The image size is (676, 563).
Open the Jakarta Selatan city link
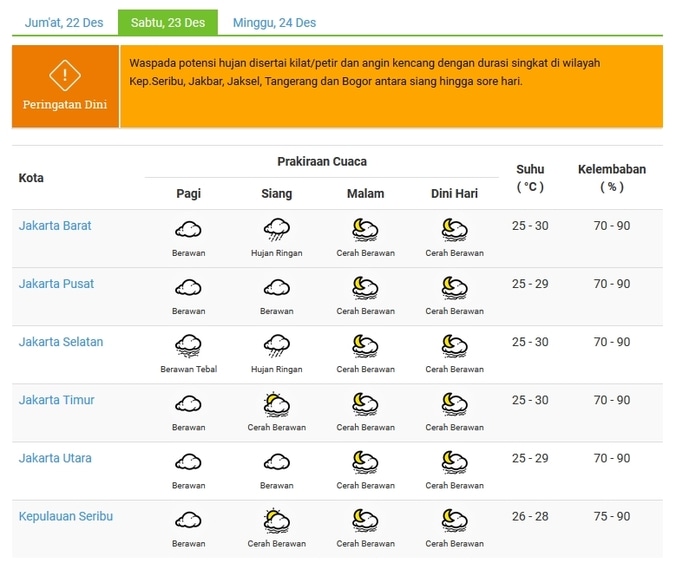[61, 342]
